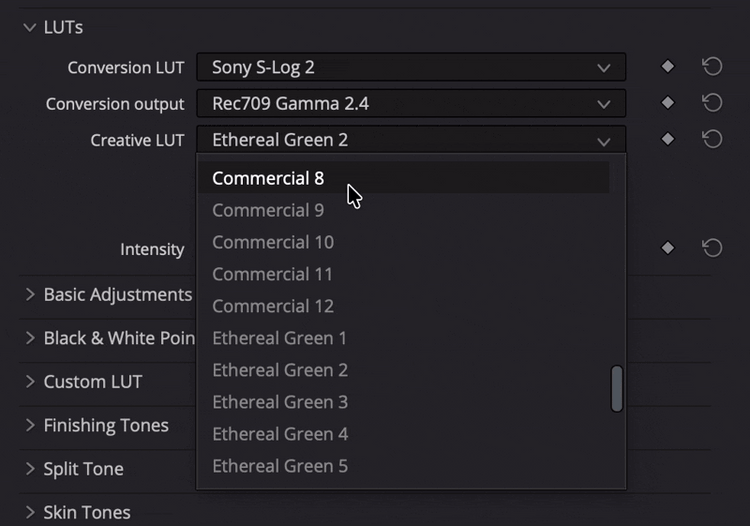750x526 pixels.
Task: Expand the Finishing Tones section
Action: coord(30,425)
